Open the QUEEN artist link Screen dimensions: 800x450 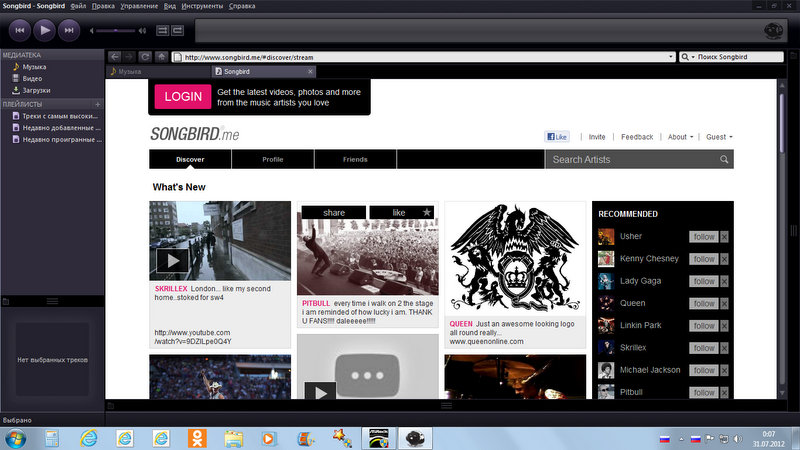coord(461,324)
